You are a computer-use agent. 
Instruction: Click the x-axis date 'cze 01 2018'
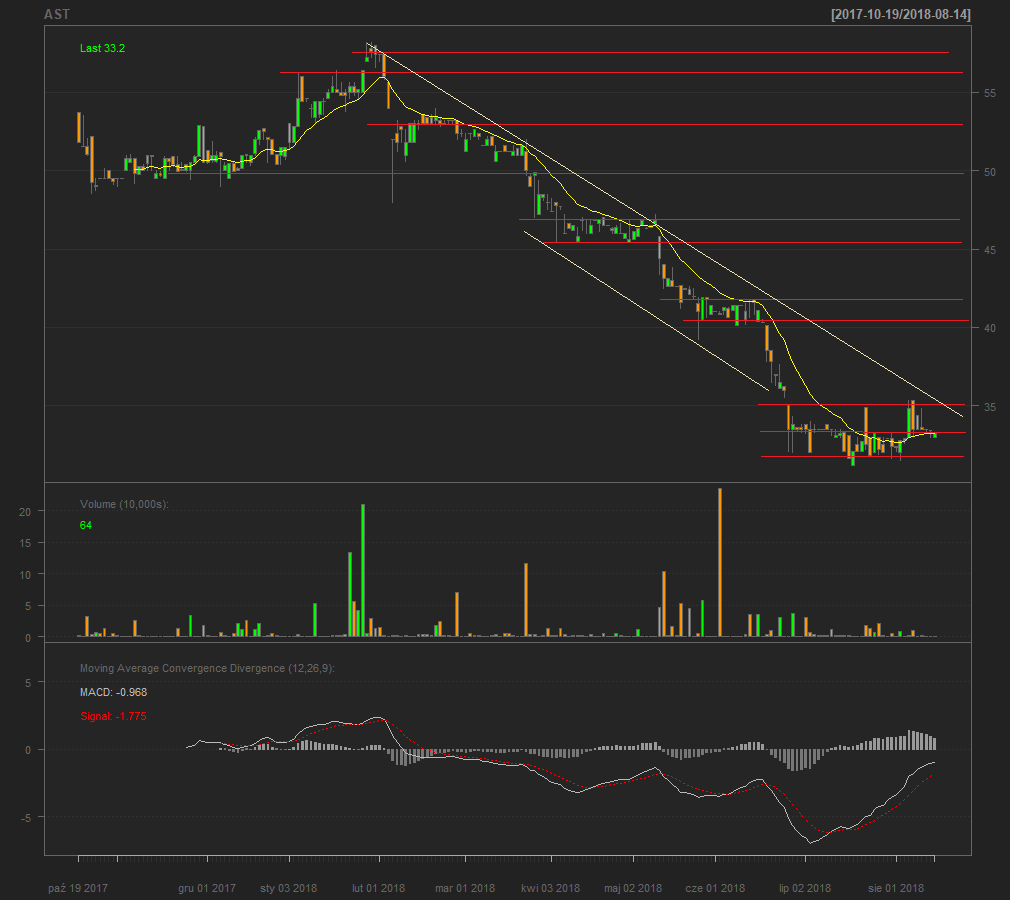[x=715, y=888]
